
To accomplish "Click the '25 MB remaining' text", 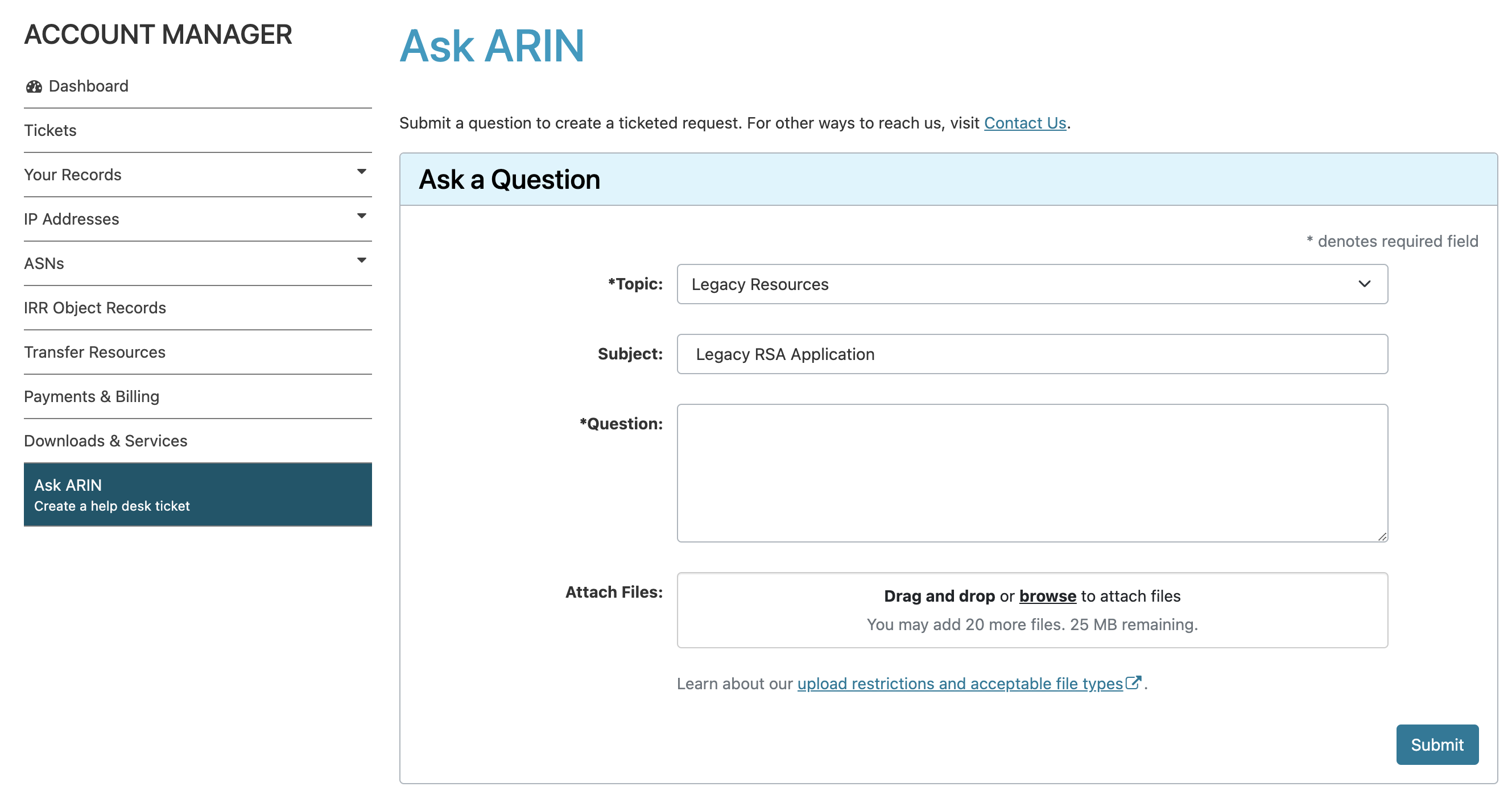I will tap(1133, 624).
